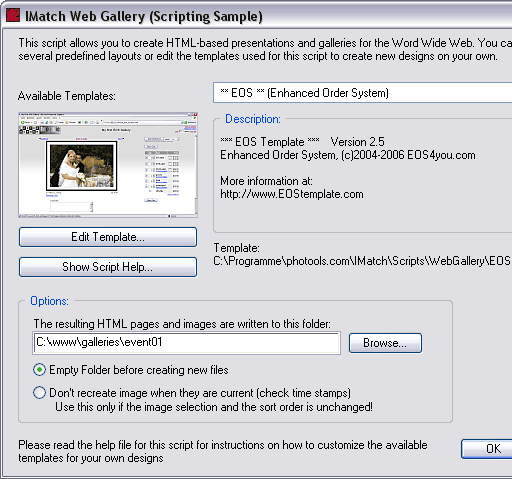This screenshot has height=479, width=512.
Task: Click the wedding photo inside the preview
Action: click(x=82, y=166)
